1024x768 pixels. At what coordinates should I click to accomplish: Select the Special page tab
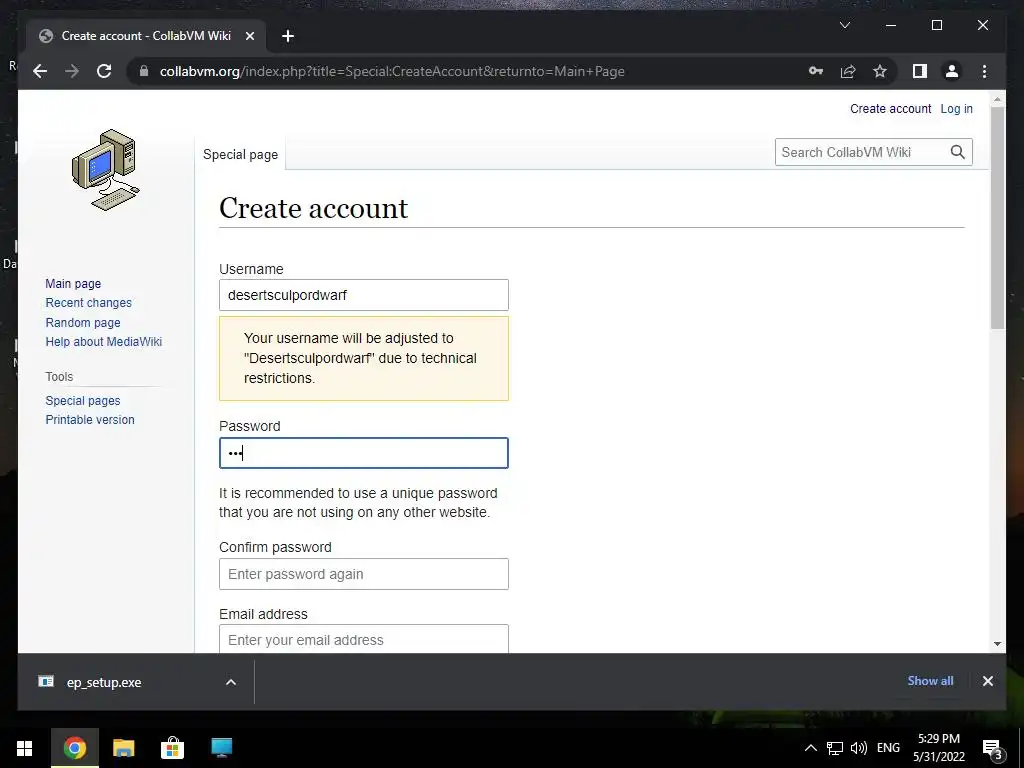[240, 155]
